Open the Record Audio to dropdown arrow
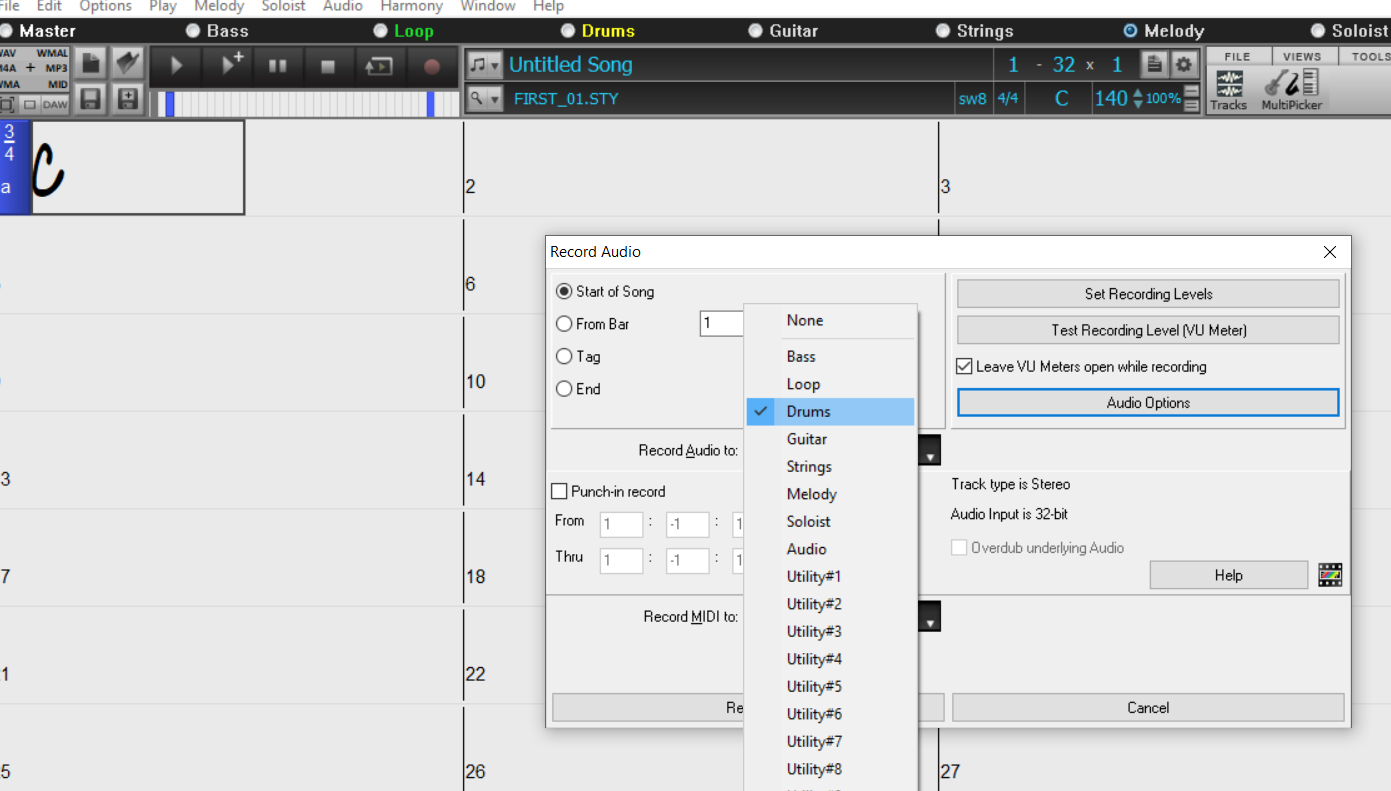This screenshot has height=791, width=1391. (x=930, y=451)
